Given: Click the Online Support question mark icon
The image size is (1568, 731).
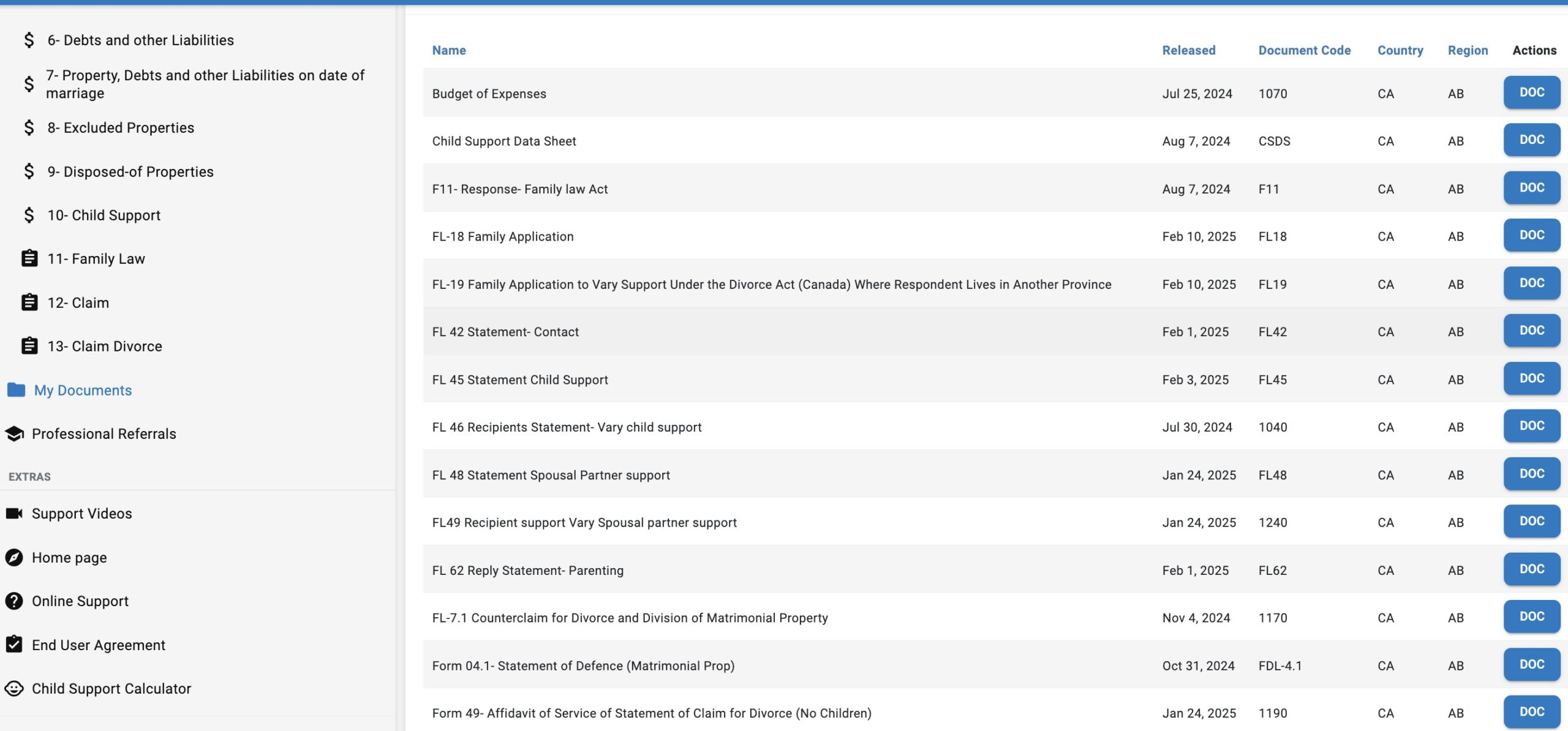Looking at the screenshot, I should (14, 601).
